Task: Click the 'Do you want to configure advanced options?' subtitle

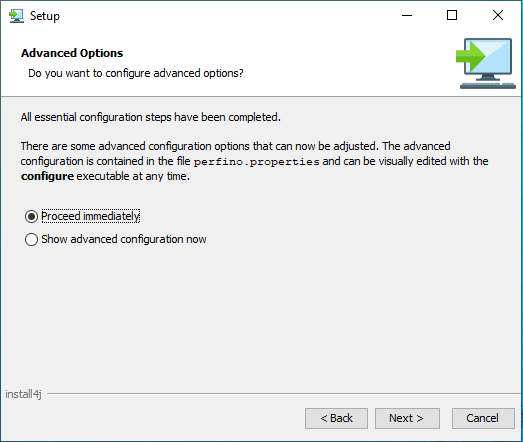Action: 136,73
